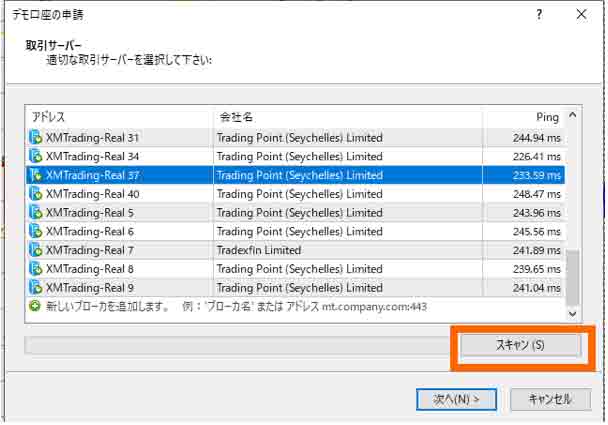Click the server list scrollbar thumb
608x425 pixels.
572,278
